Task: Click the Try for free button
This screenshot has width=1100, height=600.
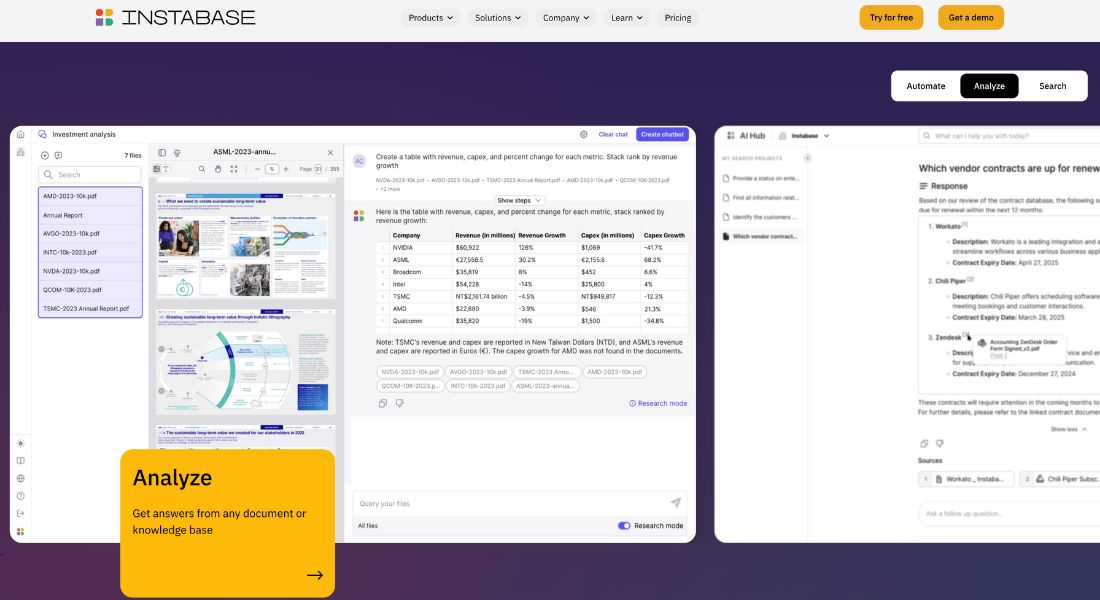Action: click(891, 18)
